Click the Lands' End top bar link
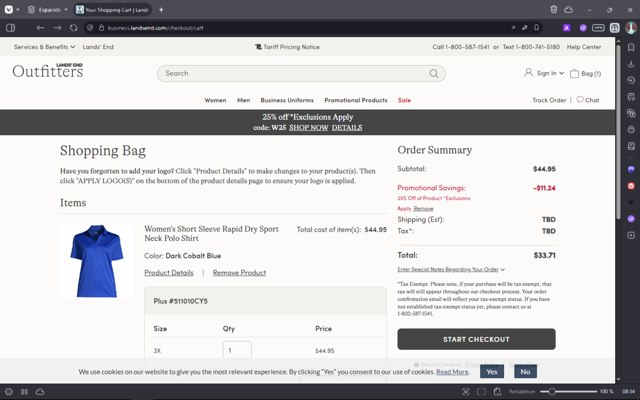Viewport: 640px width, 400px height. coord(98,47)
